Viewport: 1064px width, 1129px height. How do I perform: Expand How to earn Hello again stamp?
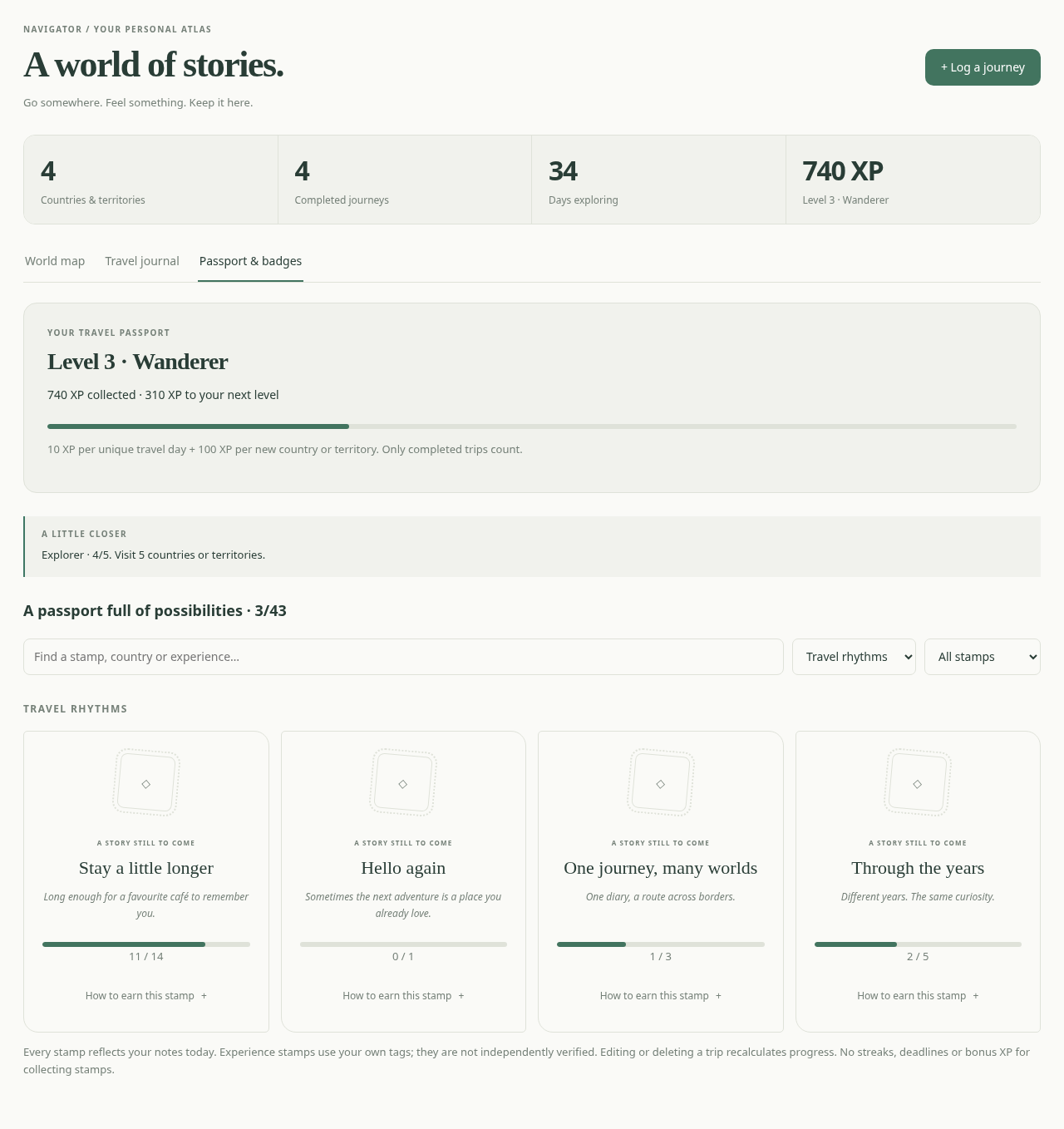coord(403,995)
